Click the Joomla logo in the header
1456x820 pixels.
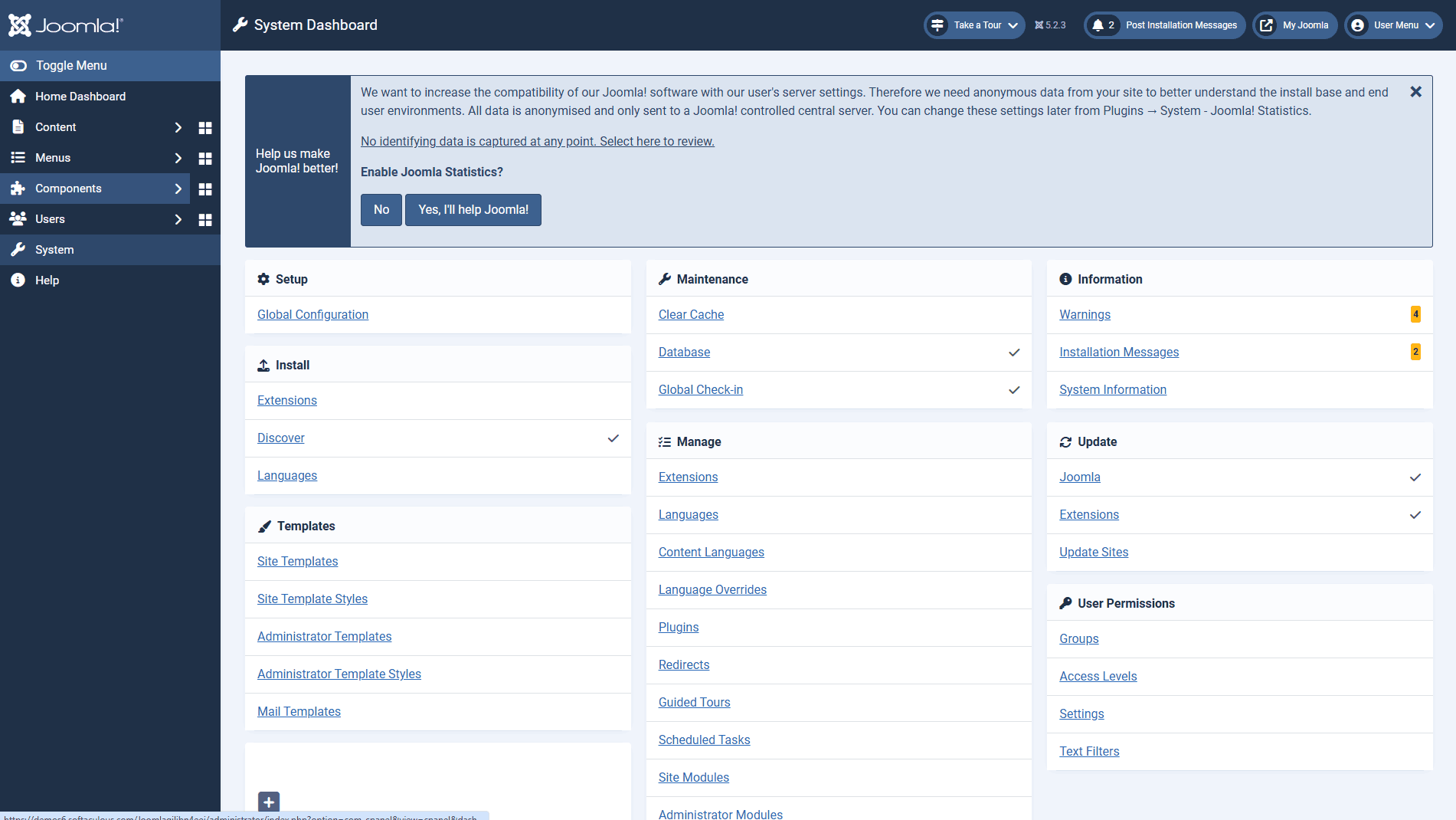tap(66, 25)
